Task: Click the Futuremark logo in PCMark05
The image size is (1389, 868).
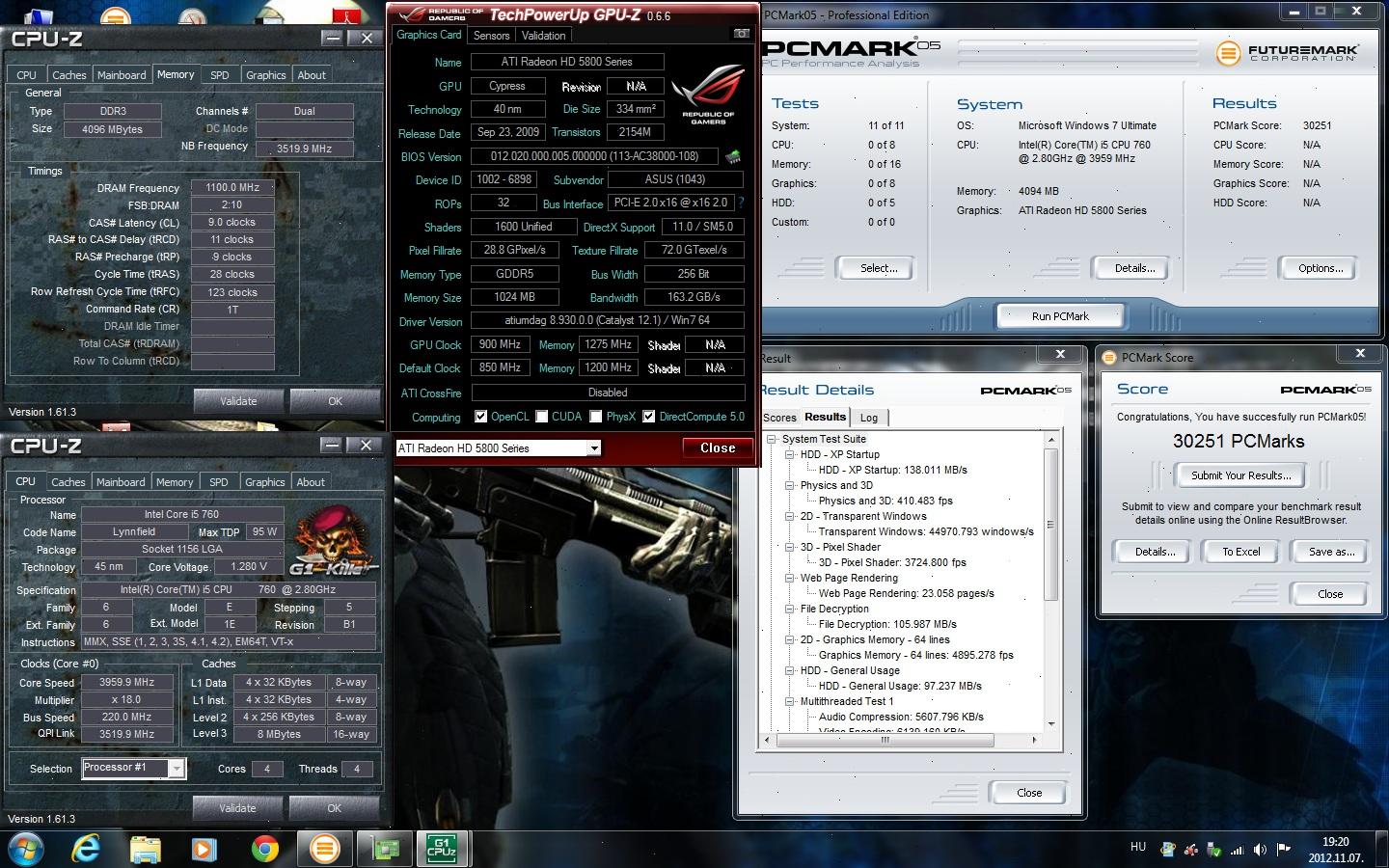Action: point(1288,52)
